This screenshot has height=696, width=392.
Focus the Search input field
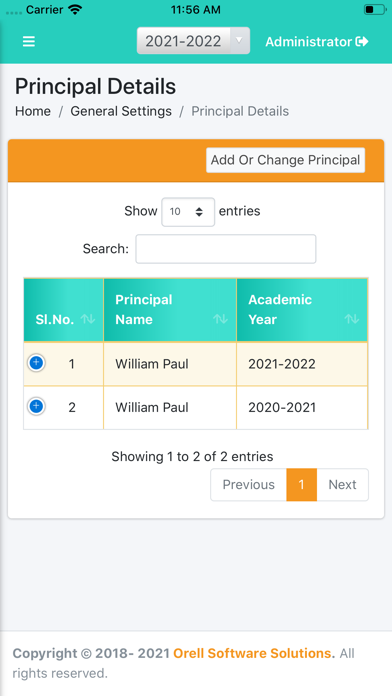point(226,249)
